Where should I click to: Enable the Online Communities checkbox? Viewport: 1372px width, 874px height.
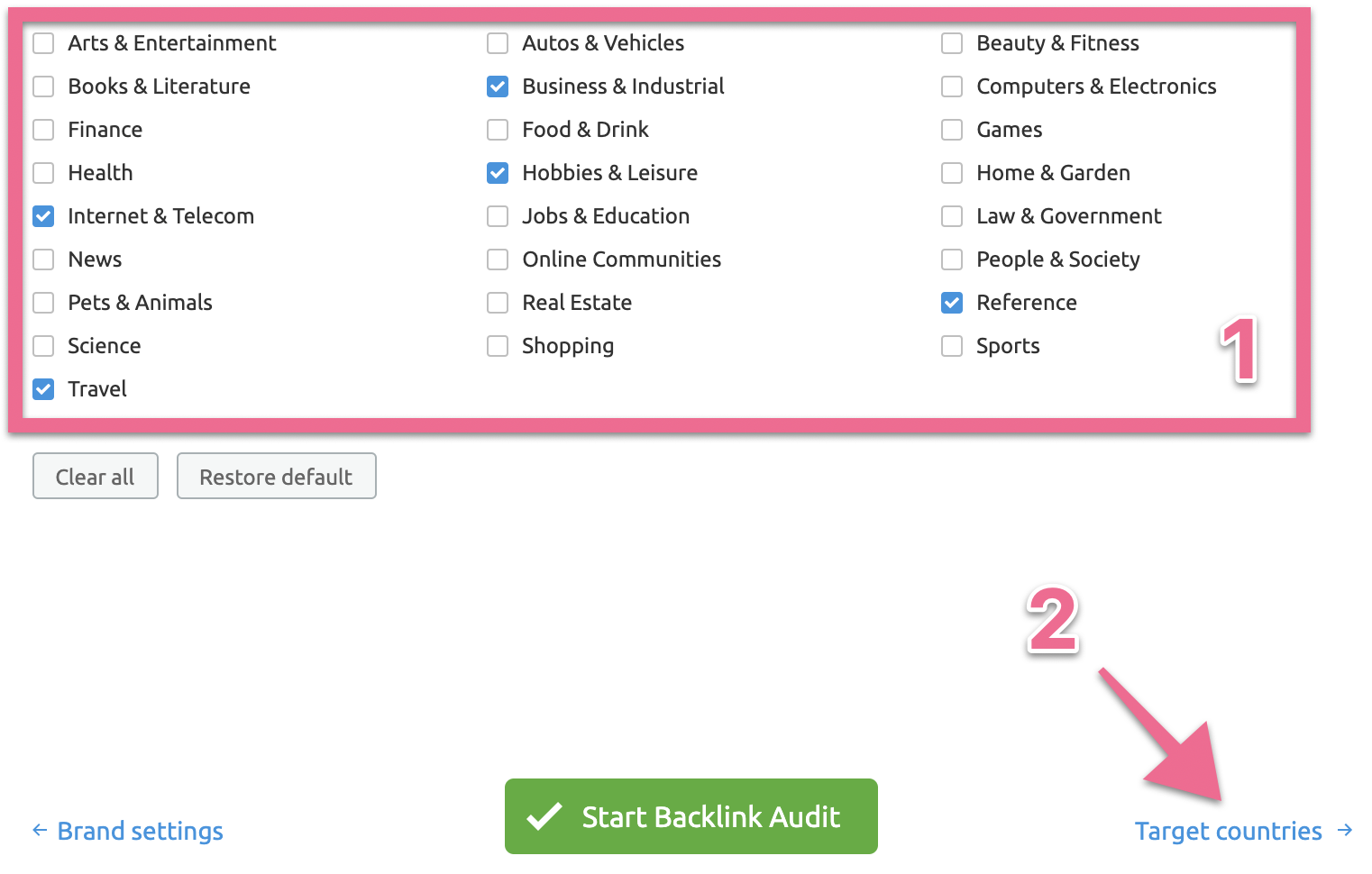[498, 259]
